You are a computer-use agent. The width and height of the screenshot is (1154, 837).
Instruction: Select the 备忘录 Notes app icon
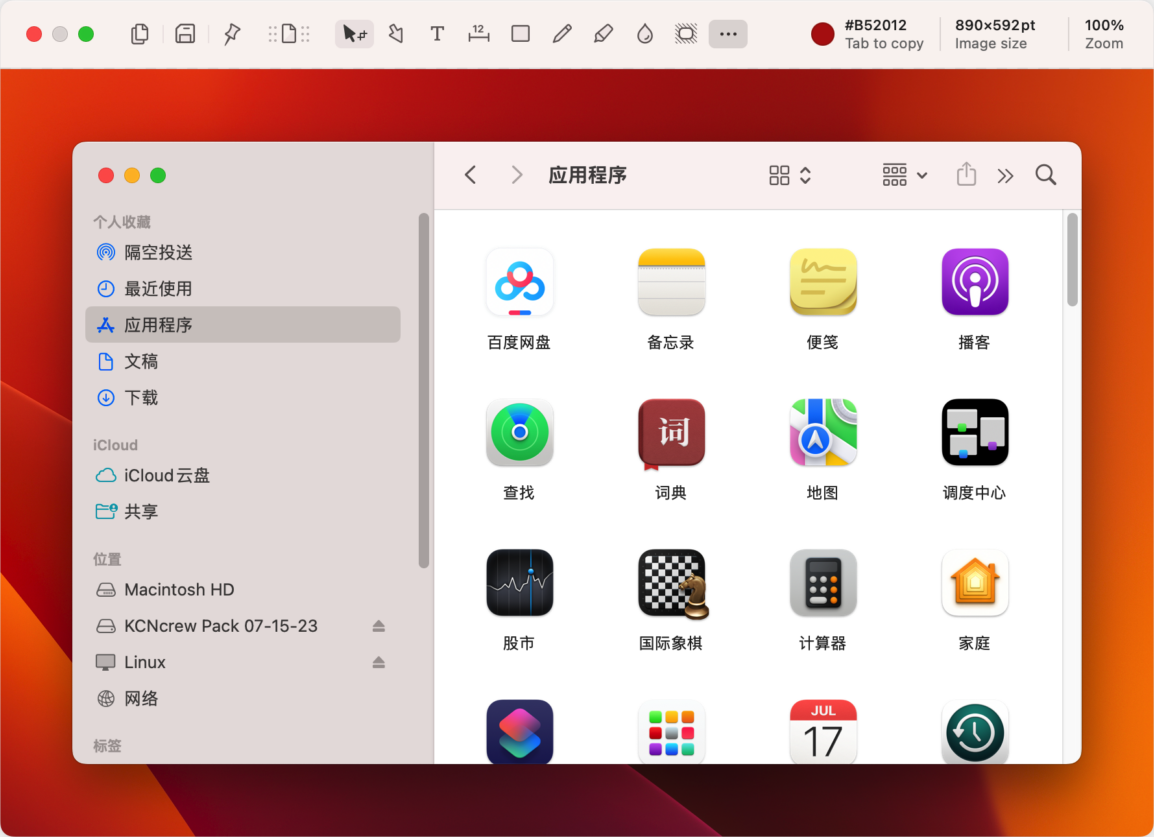pyautogui.click(x=671, y=283)
